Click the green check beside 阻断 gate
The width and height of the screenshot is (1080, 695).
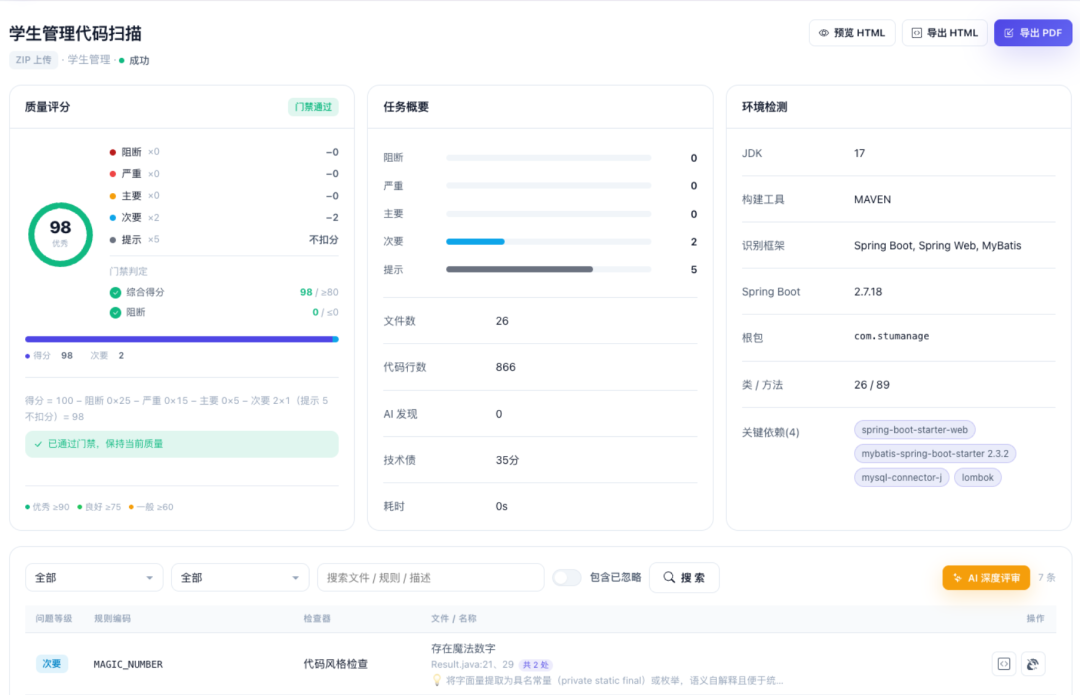point(115,312)
